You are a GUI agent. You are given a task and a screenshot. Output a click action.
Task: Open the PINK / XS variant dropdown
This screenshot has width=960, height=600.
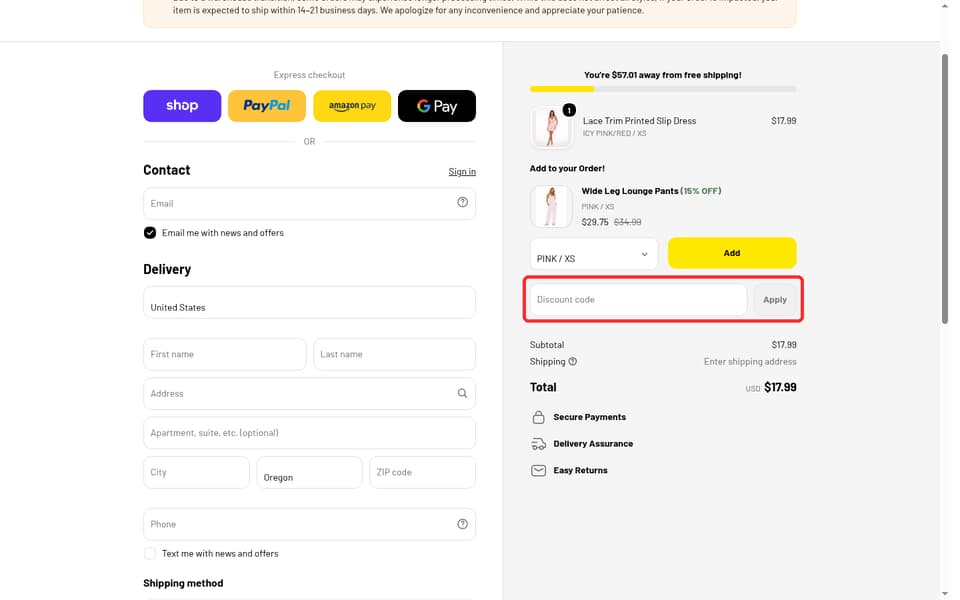point(594,253)
